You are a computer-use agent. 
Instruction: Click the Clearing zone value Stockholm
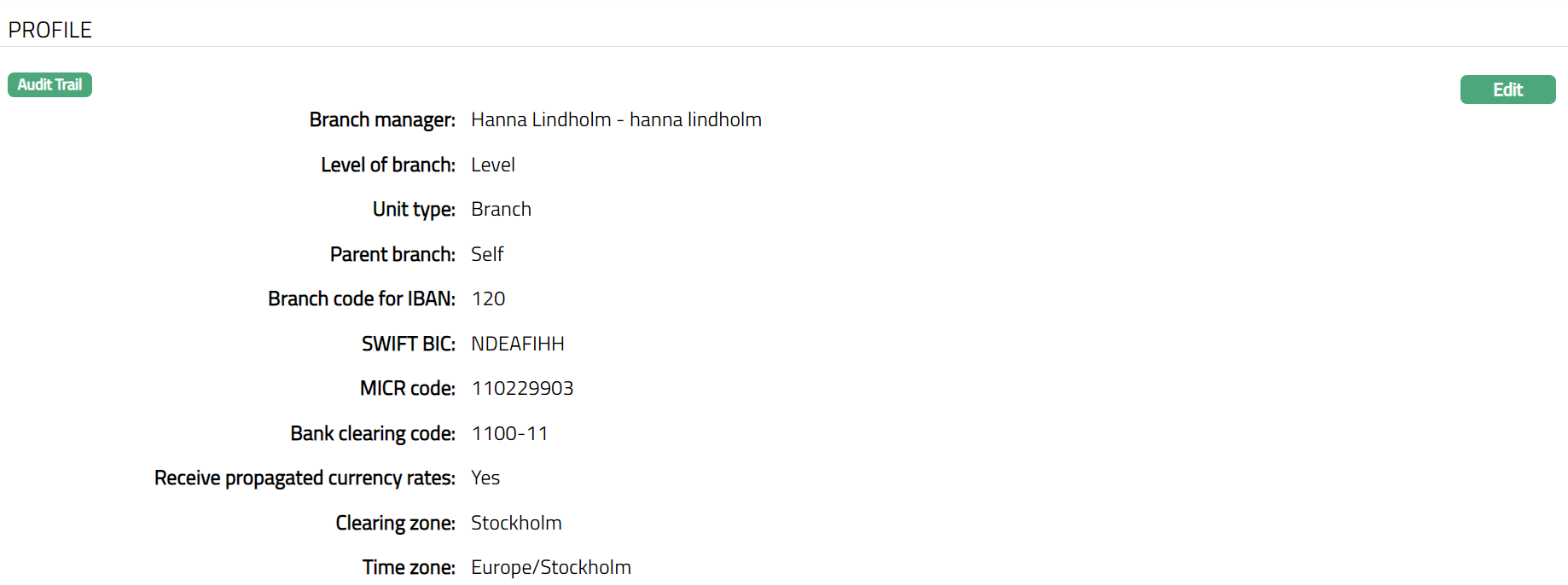[x=516, y=523]
